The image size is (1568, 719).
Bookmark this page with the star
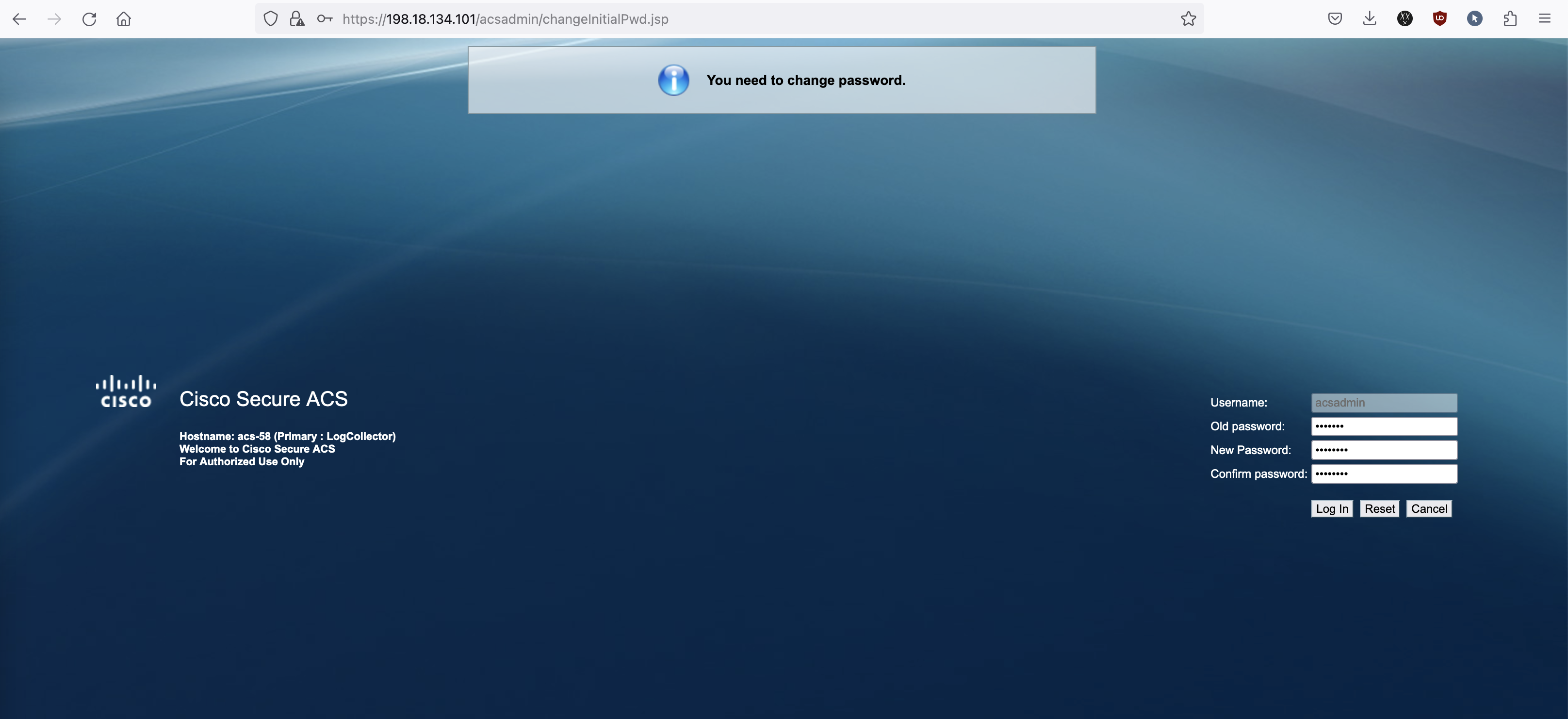point(1188,19)
